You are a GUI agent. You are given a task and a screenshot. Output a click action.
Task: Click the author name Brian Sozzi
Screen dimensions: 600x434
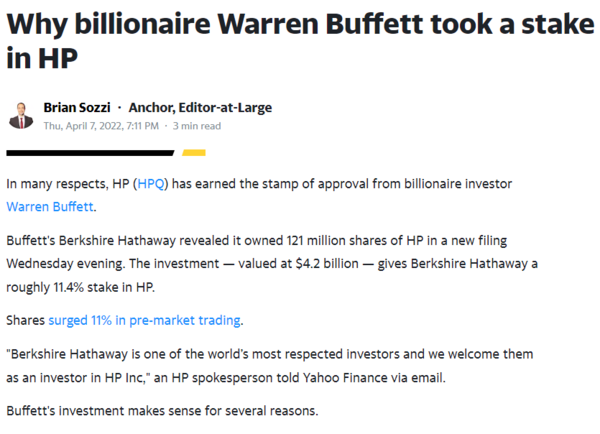77,108
